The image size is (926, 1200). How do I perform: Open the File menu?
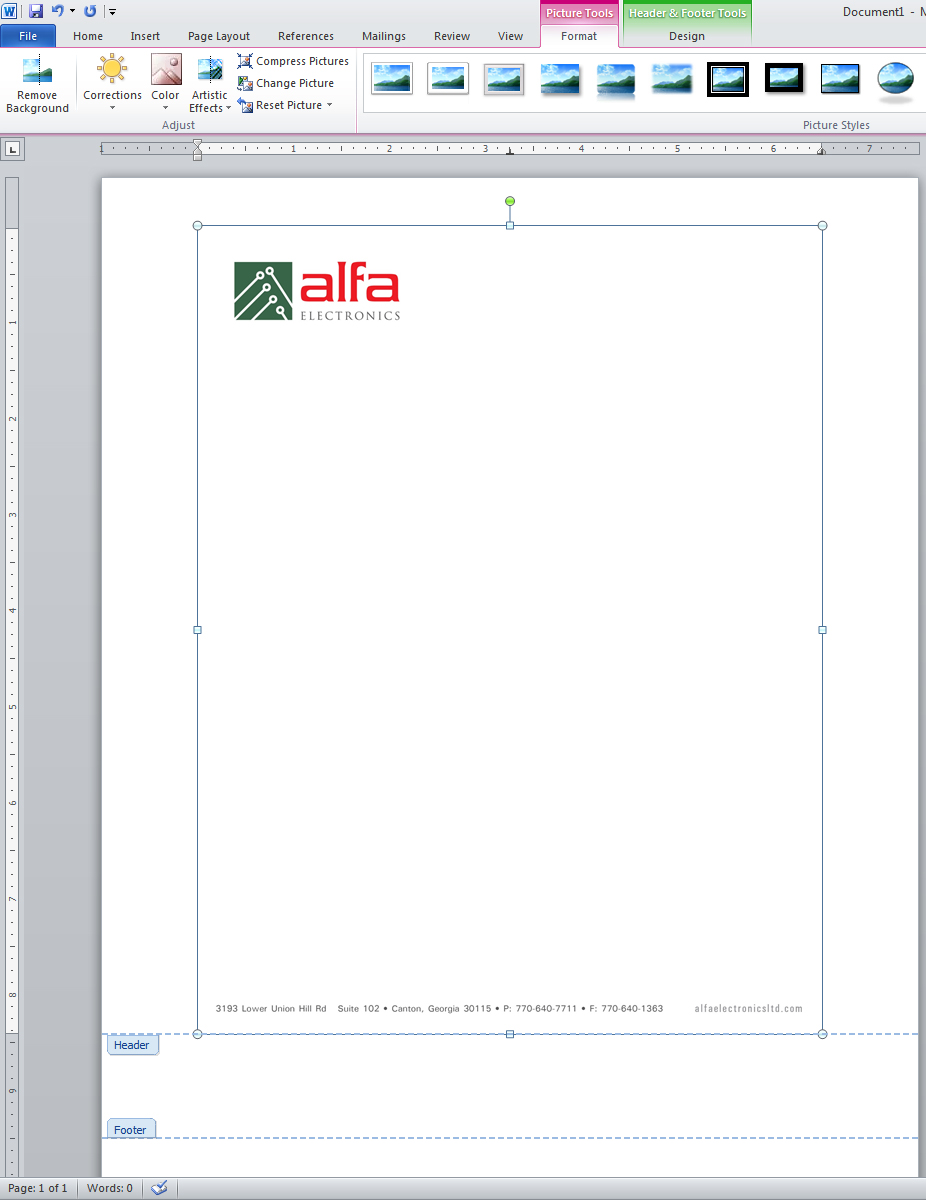coord(28,35)
